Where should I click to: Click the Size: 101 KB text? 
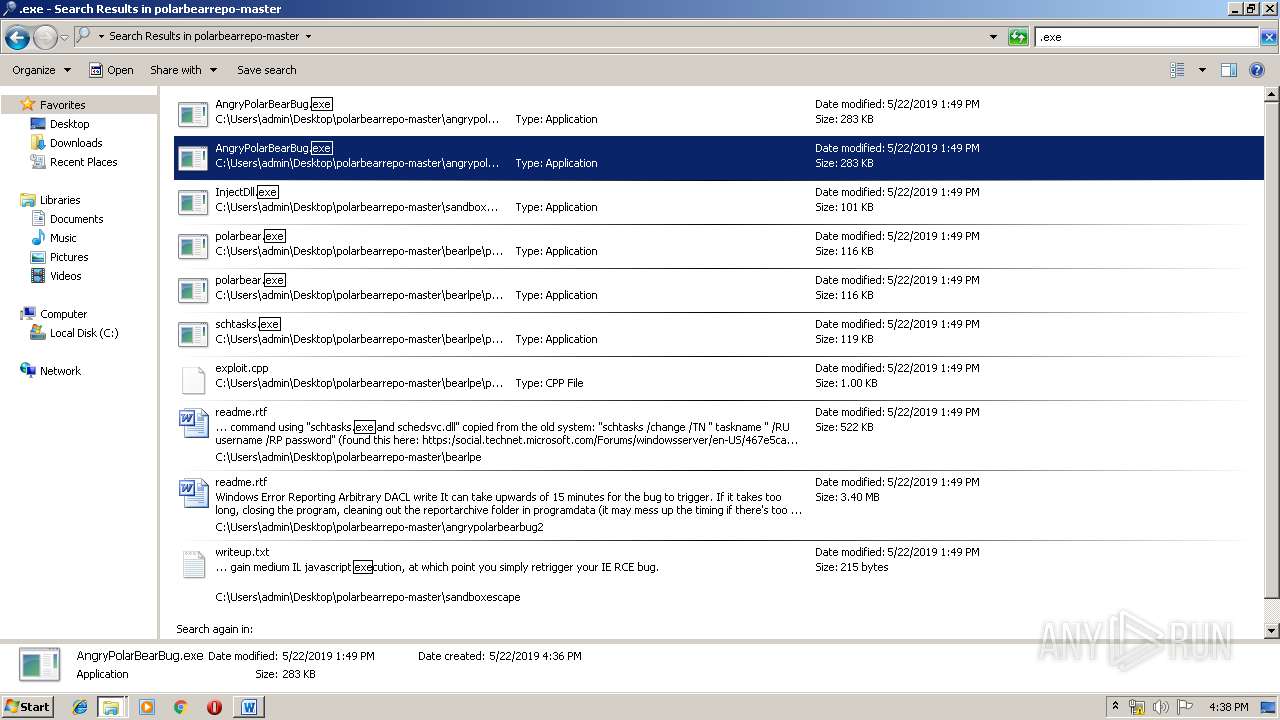[x=844, y=207]
